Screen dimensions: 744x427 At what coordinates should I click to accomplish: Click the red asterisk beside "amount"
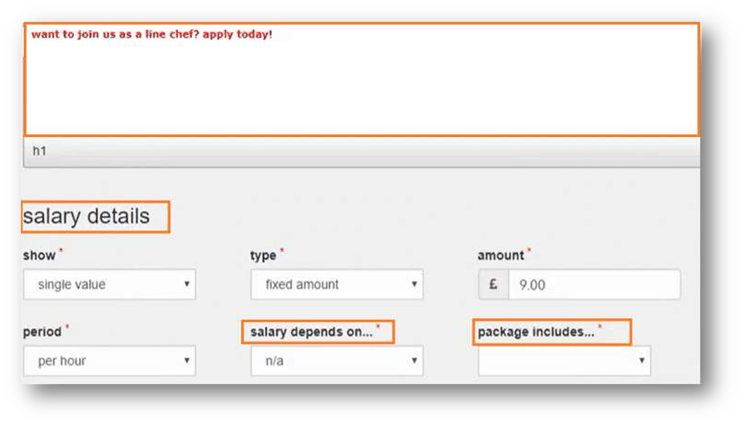point(529,253)
